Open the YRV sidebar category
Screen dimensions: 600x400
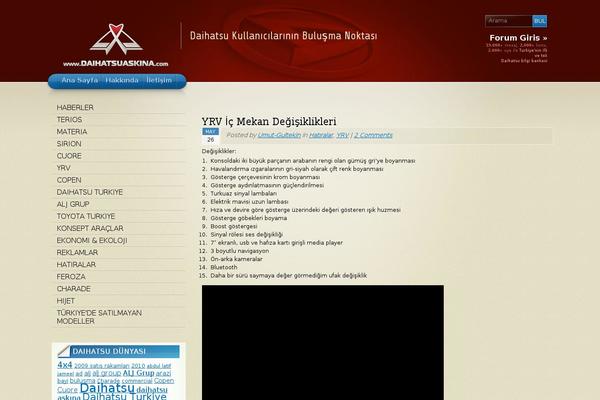click(64, 168)
